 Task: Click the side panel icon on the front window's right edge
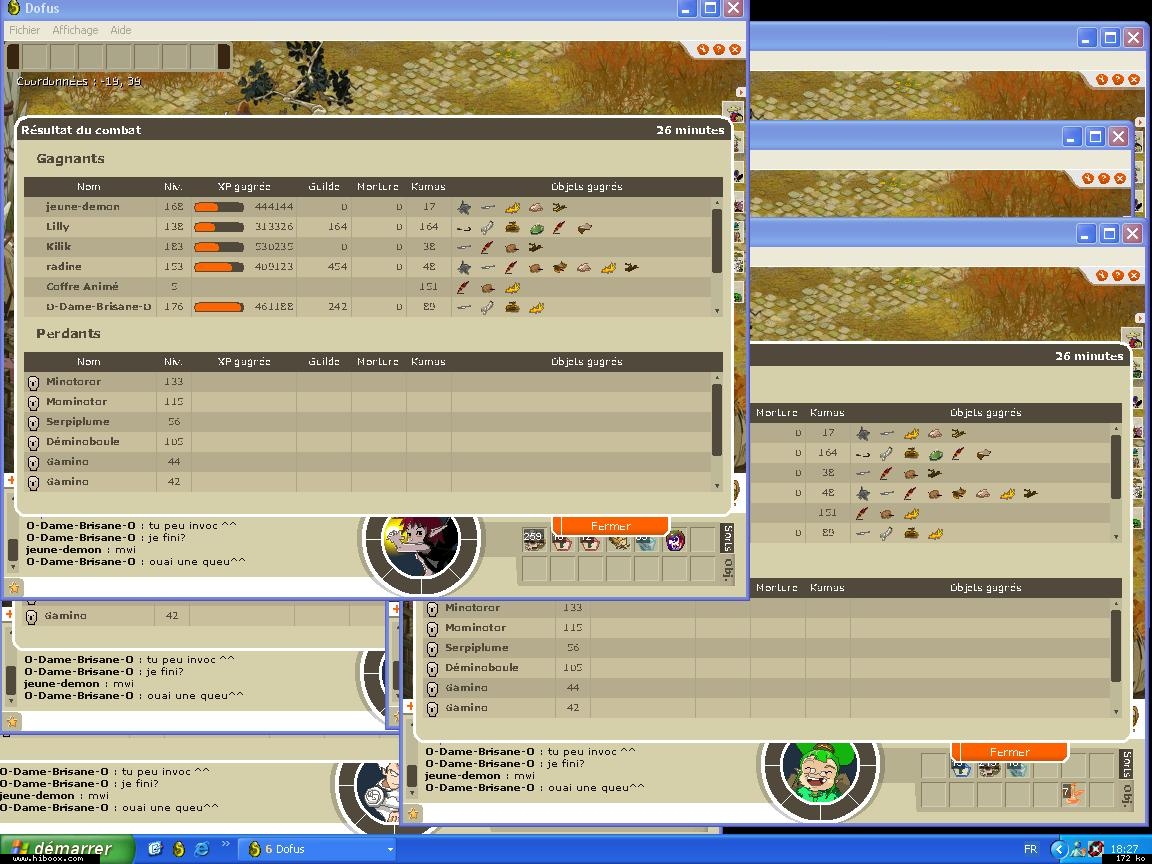point(734,112)
